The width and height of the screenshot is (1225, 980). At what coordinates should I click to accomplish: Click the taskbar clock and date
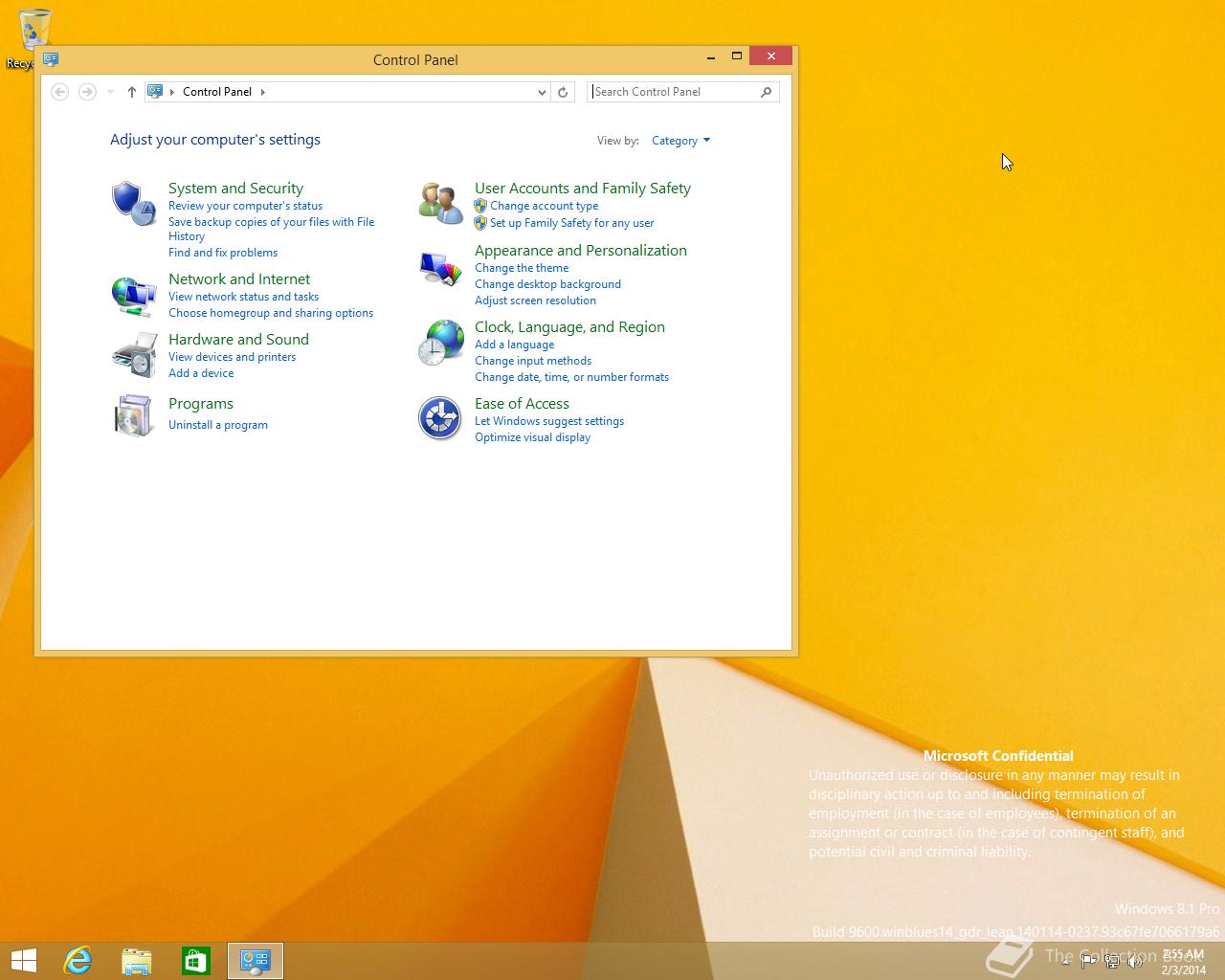coord(1183,962)
